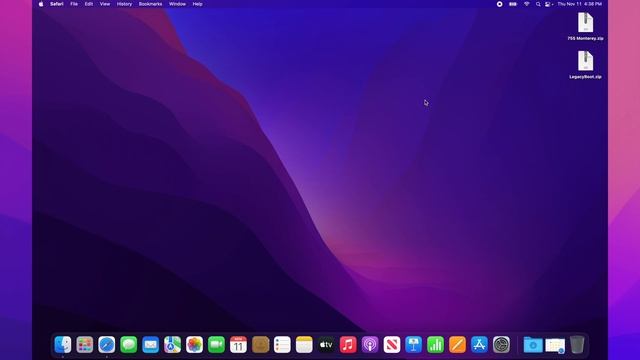Open the App Store from the Dock
The width and height of the screenshot is (640, 360).
[480, 345]
